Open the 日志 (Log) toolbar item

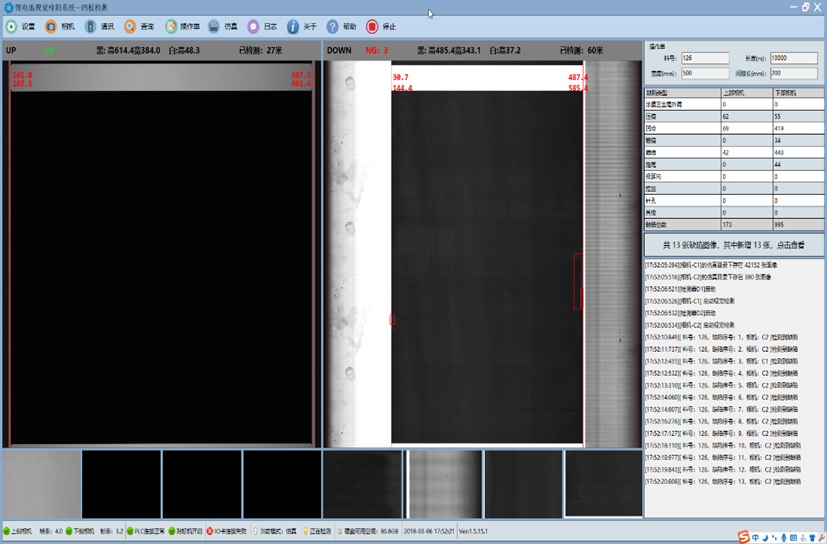pyautogui.click(x=262, y=27)
